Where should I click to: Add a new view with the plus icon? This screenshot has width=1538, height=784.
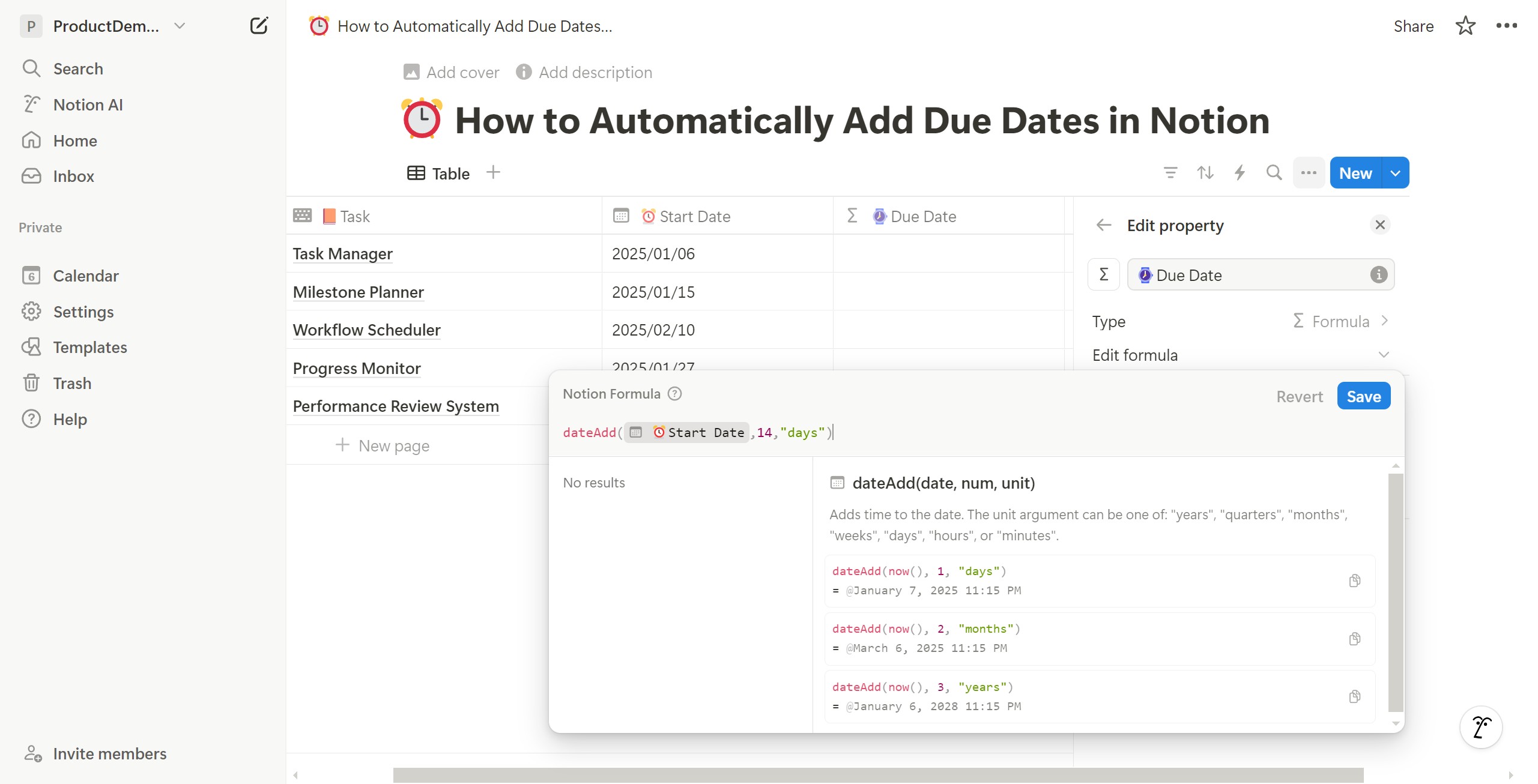pyautogui.click(x=493, y=172)
